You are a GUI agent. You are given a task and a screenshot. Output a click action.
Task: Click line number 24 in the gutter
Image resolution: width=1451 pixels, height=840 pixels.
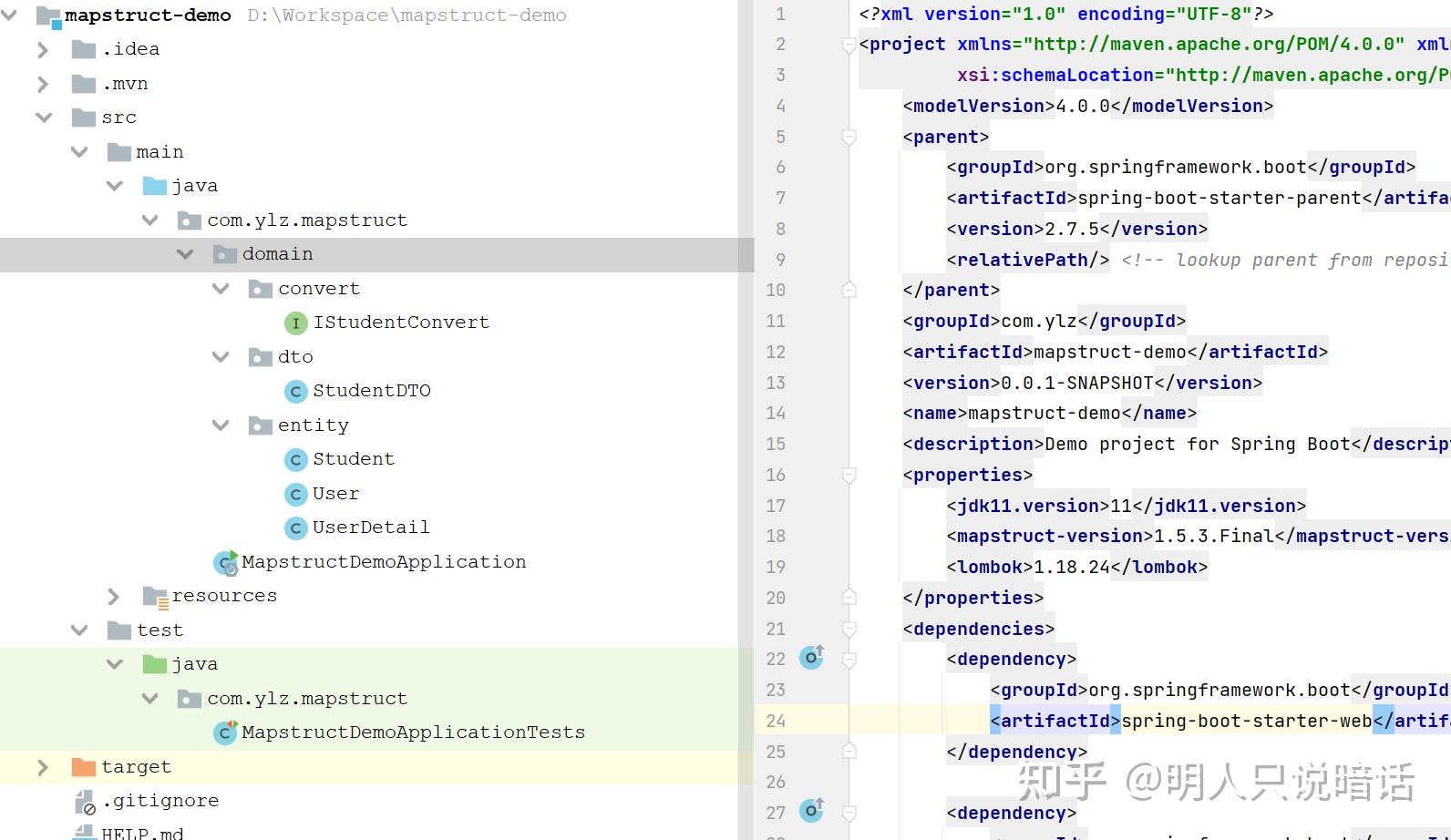click(776, 721)
